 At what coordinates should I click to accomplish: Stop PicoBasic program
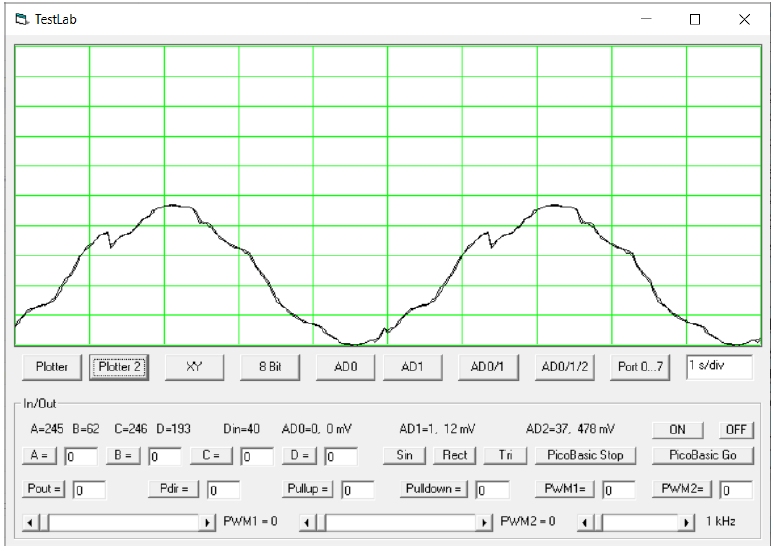point(585,456)
